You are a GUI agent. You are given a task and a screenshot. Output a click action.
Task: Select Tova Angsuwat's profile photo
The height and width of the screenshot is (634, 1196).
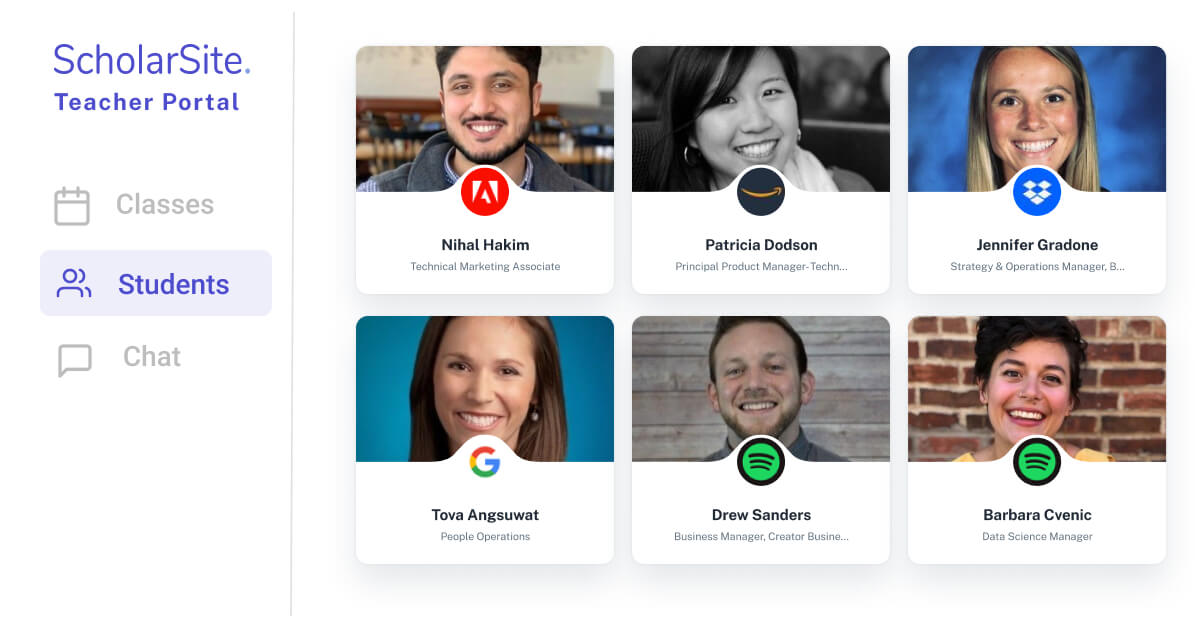pos(485,388)
